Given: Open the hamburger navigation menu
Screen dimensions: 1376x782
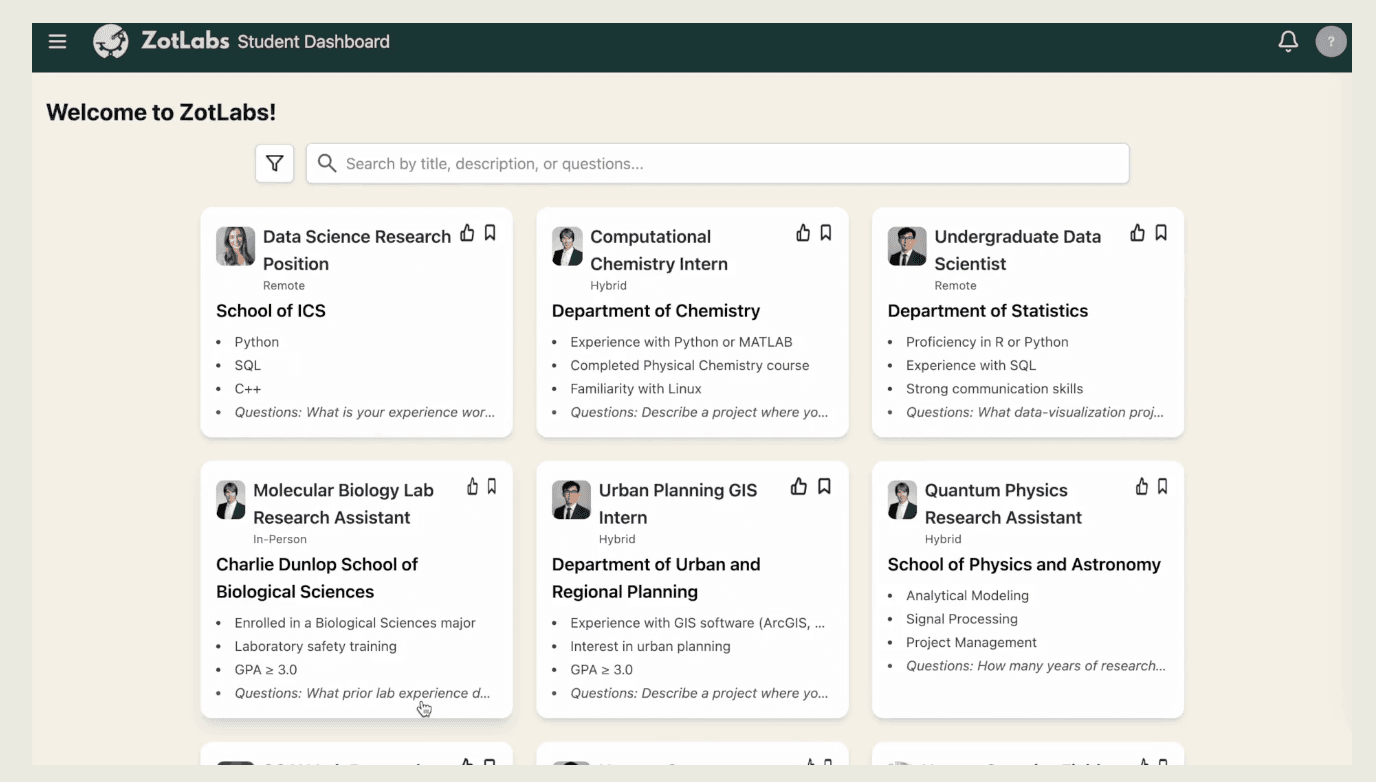Looking at the screenshot, I should coord(57,42).
